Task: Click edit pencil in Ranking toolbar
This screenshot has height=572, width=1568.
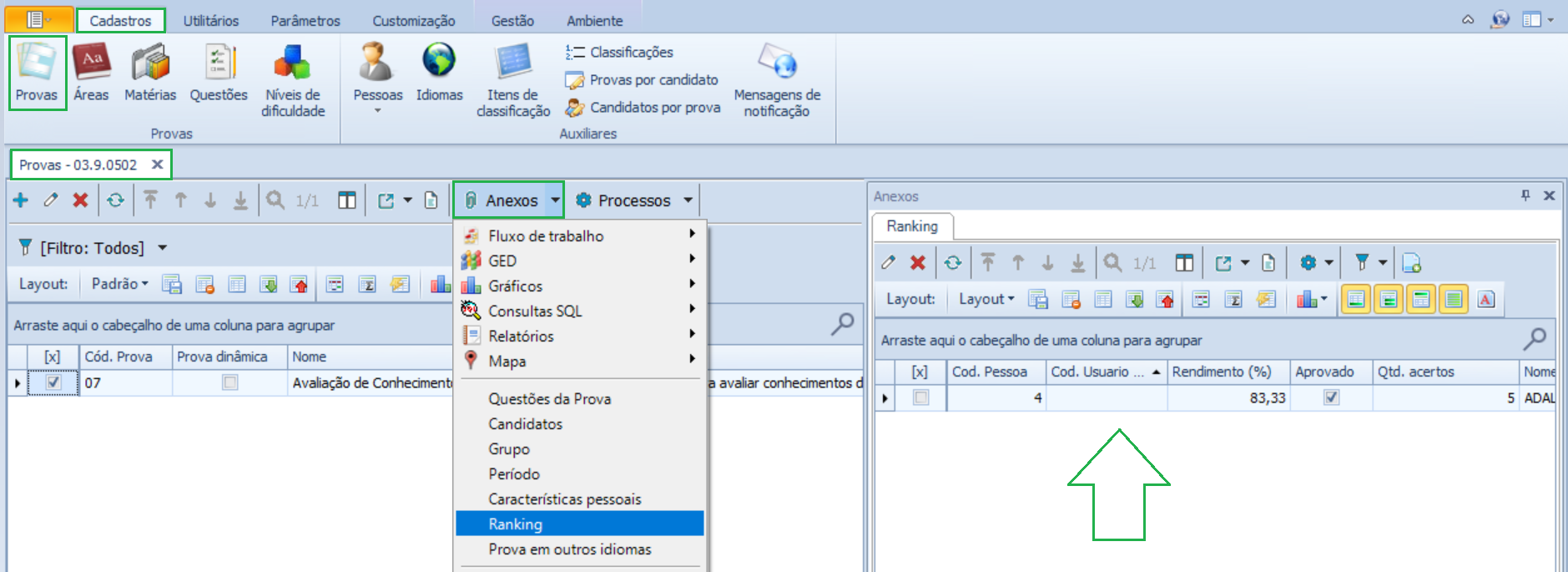Action: pyautogui.click(x=889, y=263)
